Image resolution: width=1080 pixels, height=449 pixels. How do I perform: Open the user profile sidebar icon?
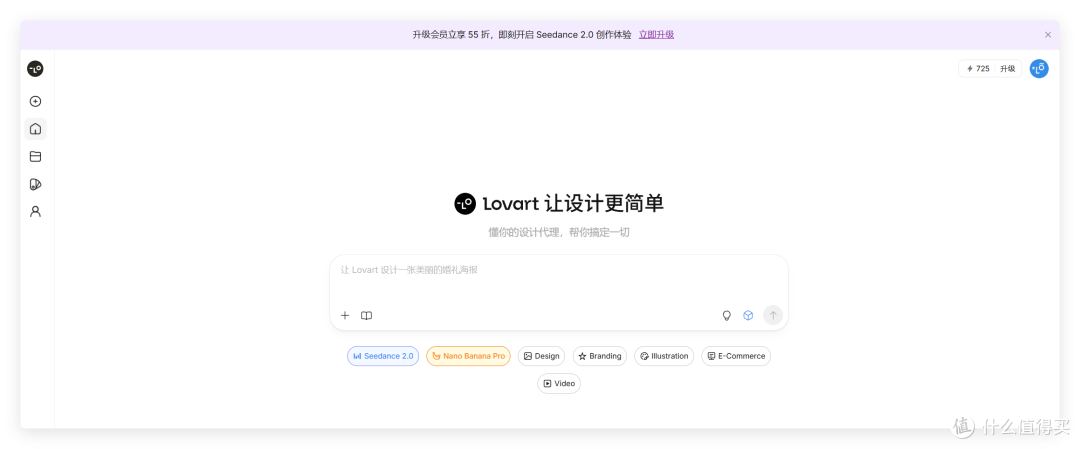35,211
